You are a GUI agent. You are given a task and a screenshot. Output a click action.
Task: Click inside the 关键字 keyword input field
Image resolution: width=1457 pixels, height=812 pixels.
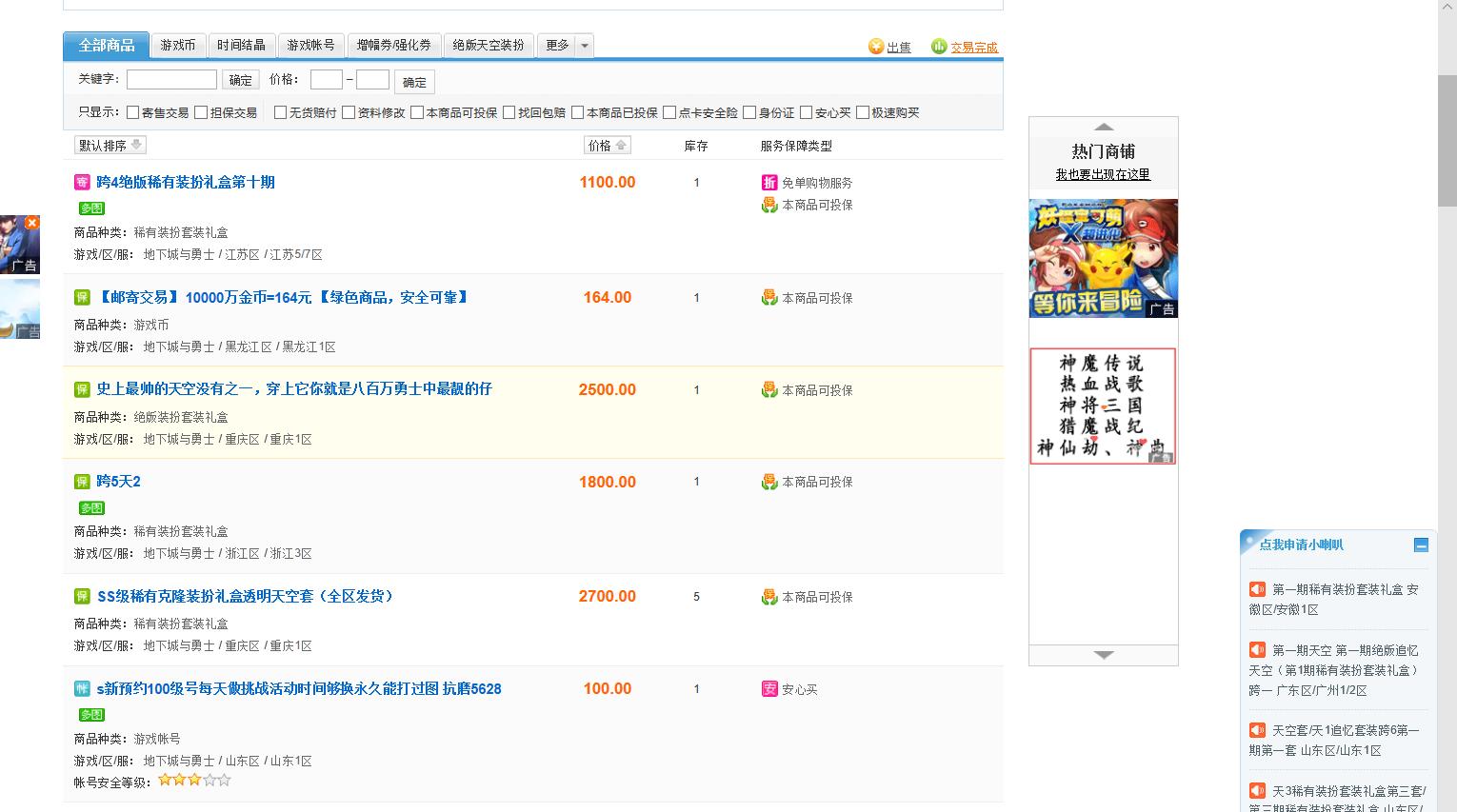tap(171, 79)
